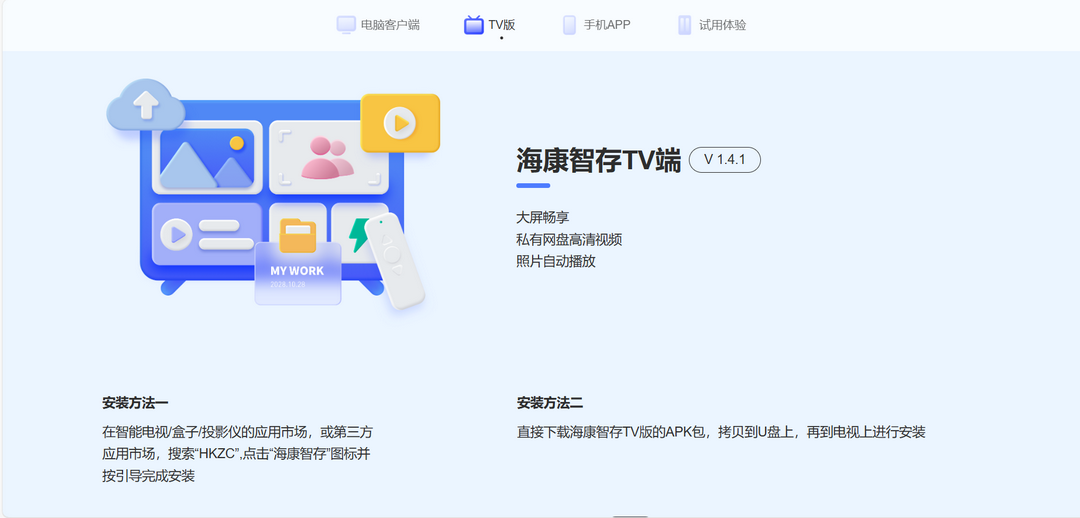Click the 安装方法一 heading
The image size is (1080, 518).
pos(135,403)
